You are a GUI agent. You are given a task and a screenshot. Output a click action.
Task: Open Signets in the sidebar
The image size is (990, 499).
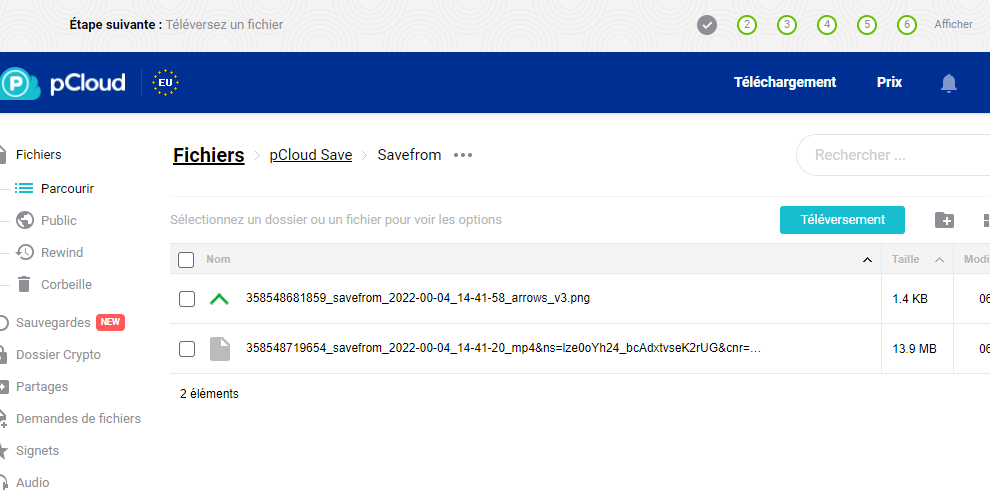pos(37,450)
